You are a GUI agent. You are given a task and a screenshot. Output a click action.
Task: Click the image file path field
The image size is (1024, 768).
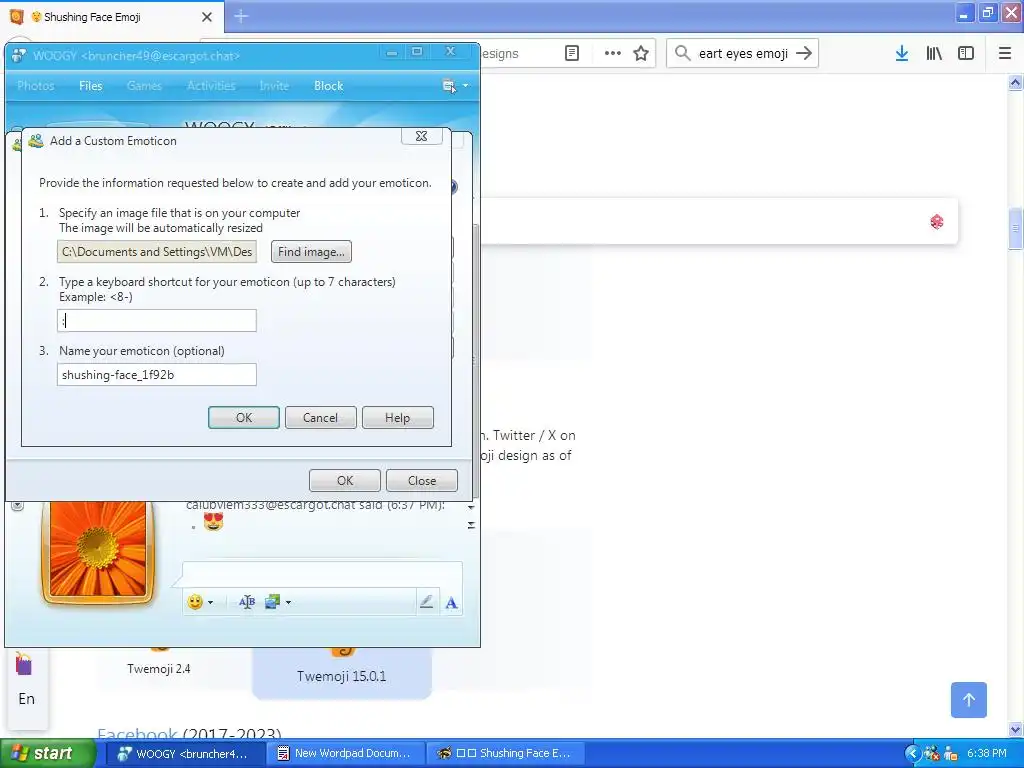tap(157, 251)
